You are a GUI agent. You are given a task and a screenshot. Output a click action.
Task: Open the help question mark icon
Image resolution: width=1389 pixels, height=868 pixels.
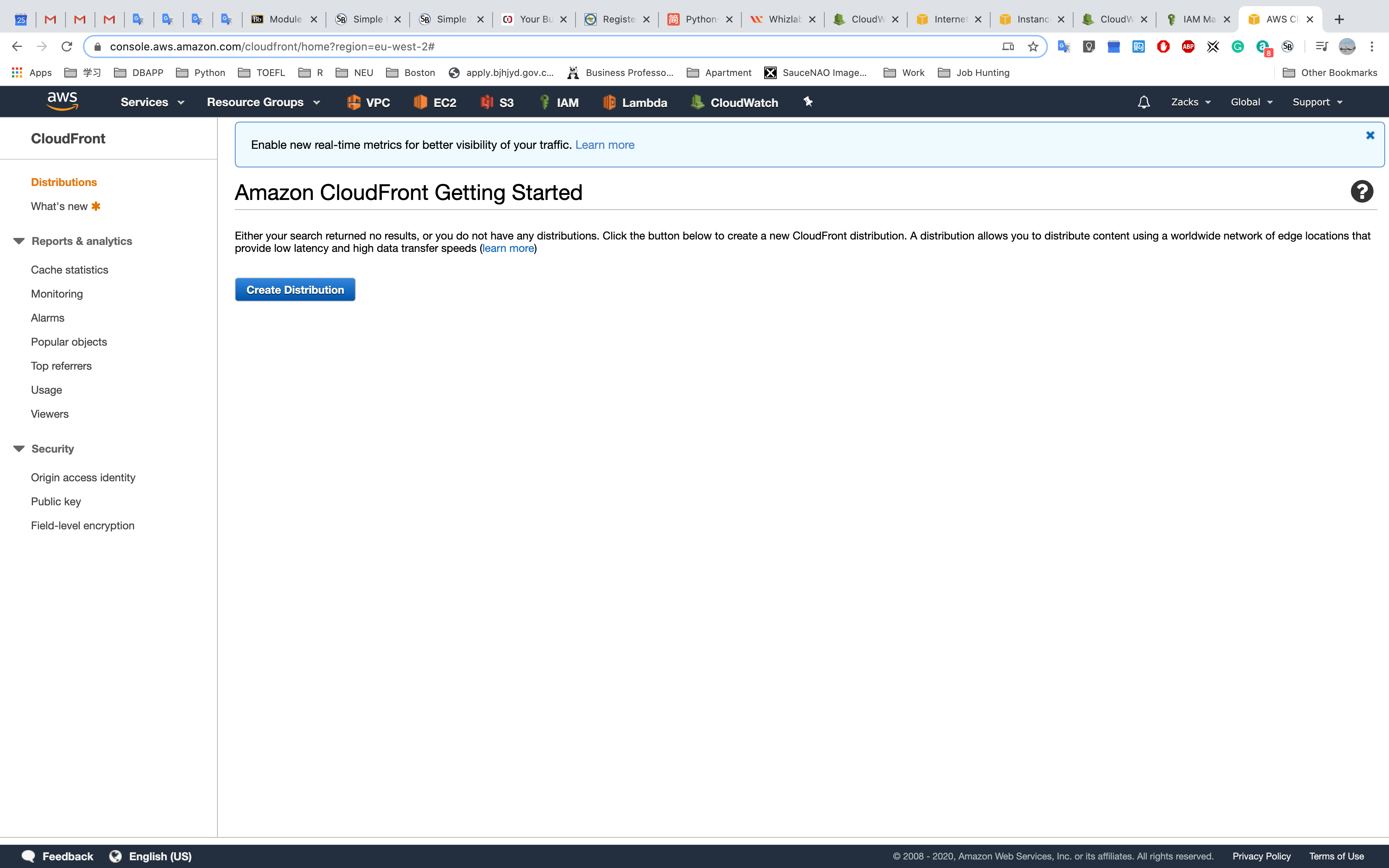tap(1361, 192)
